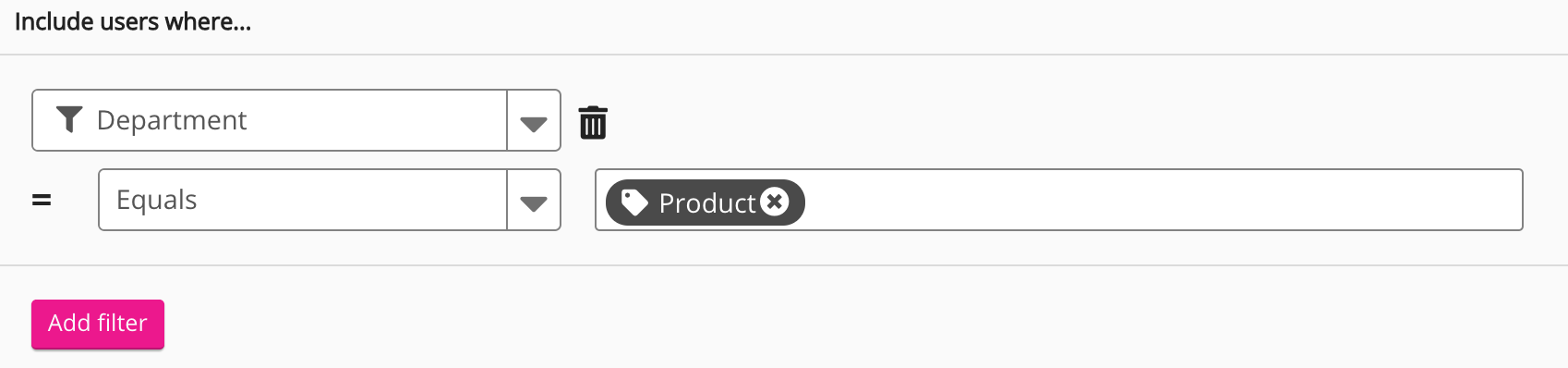Image resolution: width=1568 pixels, height=368 pixels.
Task: Open the Equals combo box
Action: pyautogui.click(x=330, y=200)
